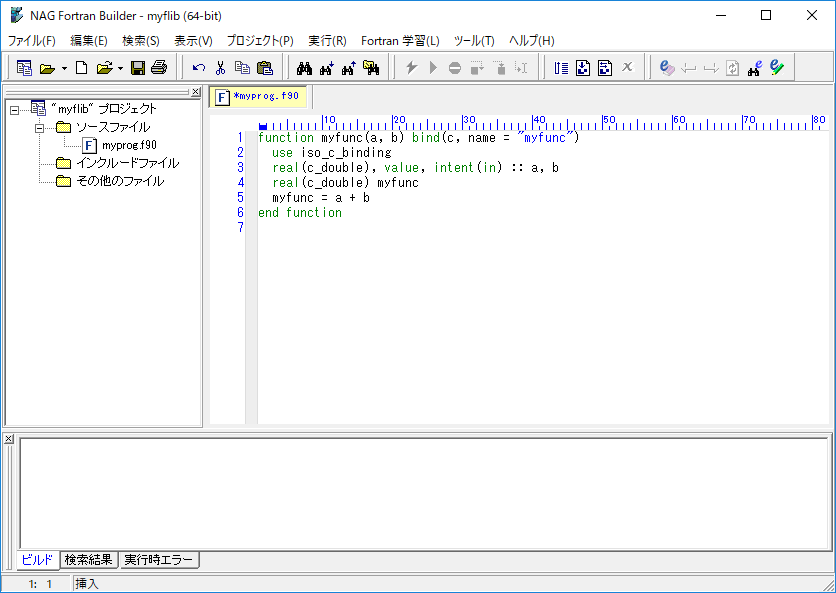Open Find with the binoculars icon
This screenshot has width=836, height=593.
click(304, 68)
